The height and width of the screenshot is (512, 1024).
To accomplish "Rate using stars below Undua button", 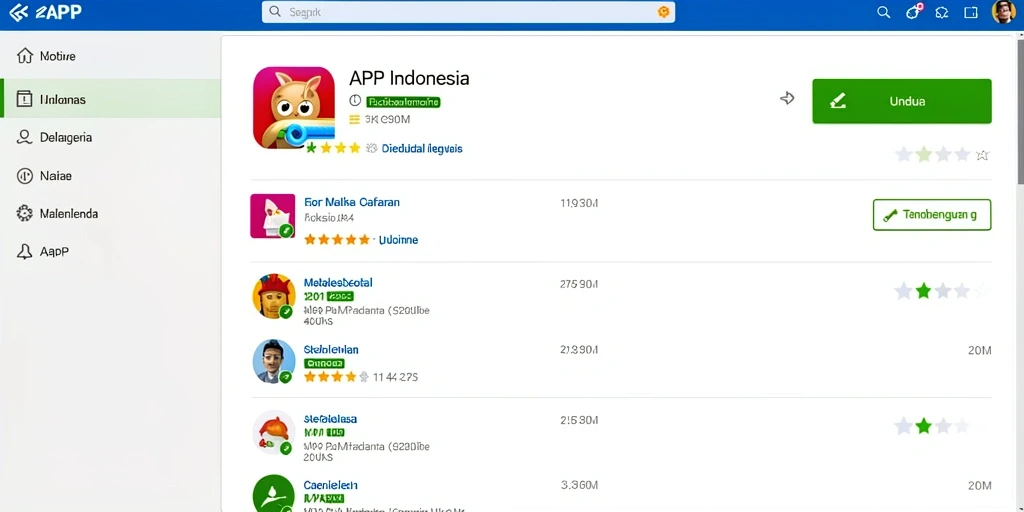I will [942, 155].
